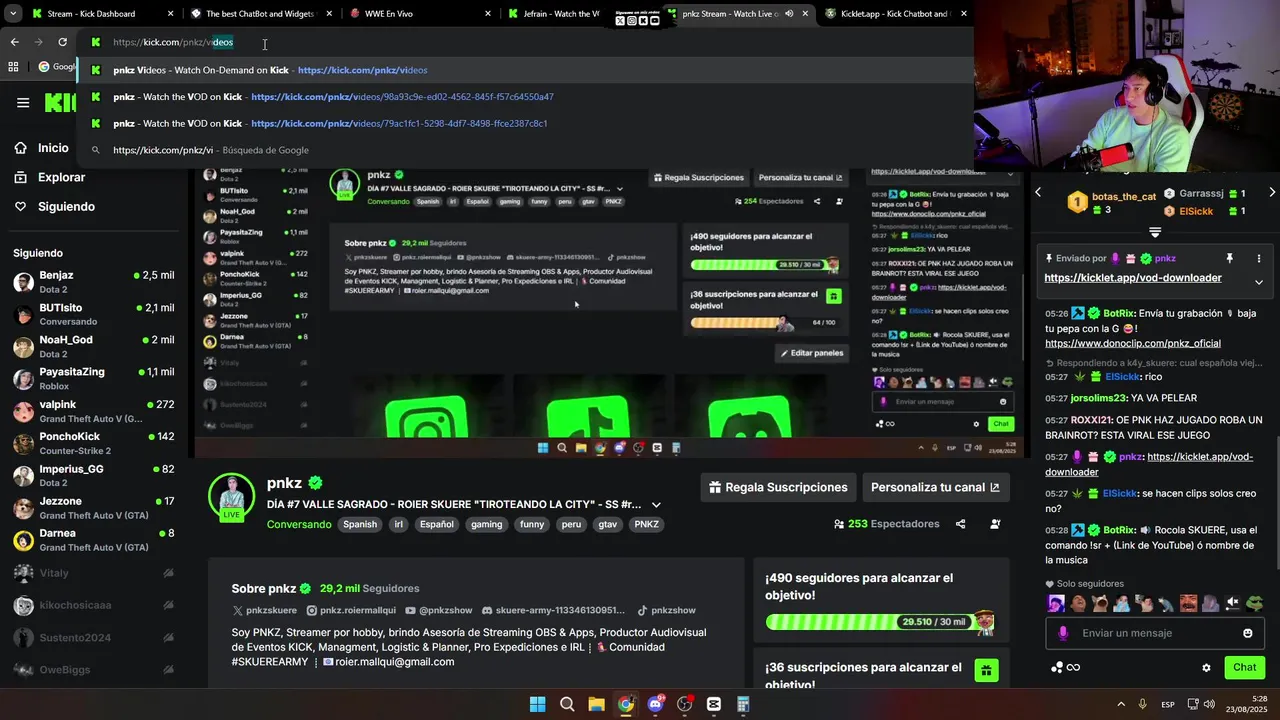
Task: Open the skuere-army Discord link
Action: (x=553, y=610)
